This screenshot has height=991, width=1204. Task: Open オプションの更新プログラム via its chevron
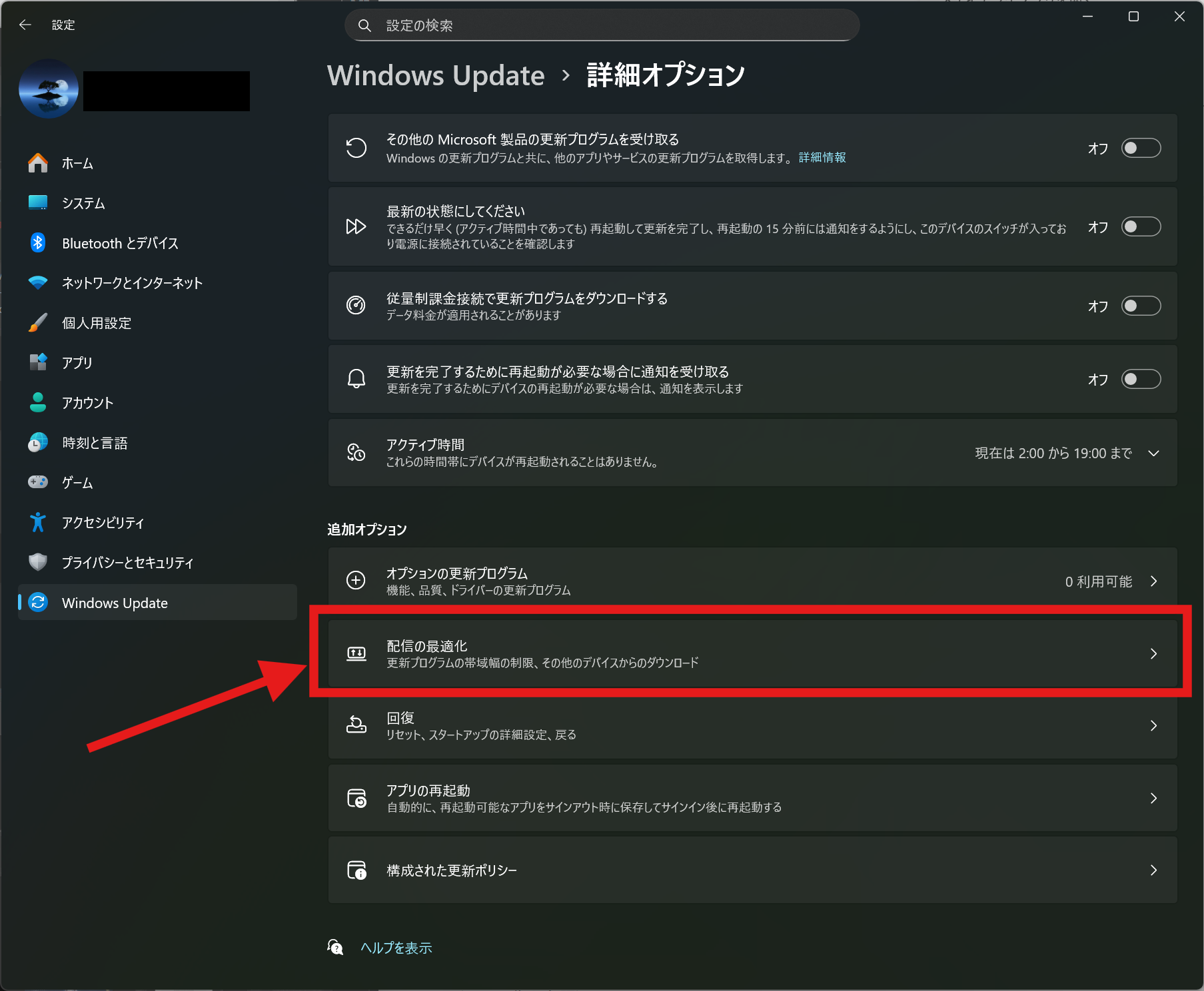(1153, 581)
